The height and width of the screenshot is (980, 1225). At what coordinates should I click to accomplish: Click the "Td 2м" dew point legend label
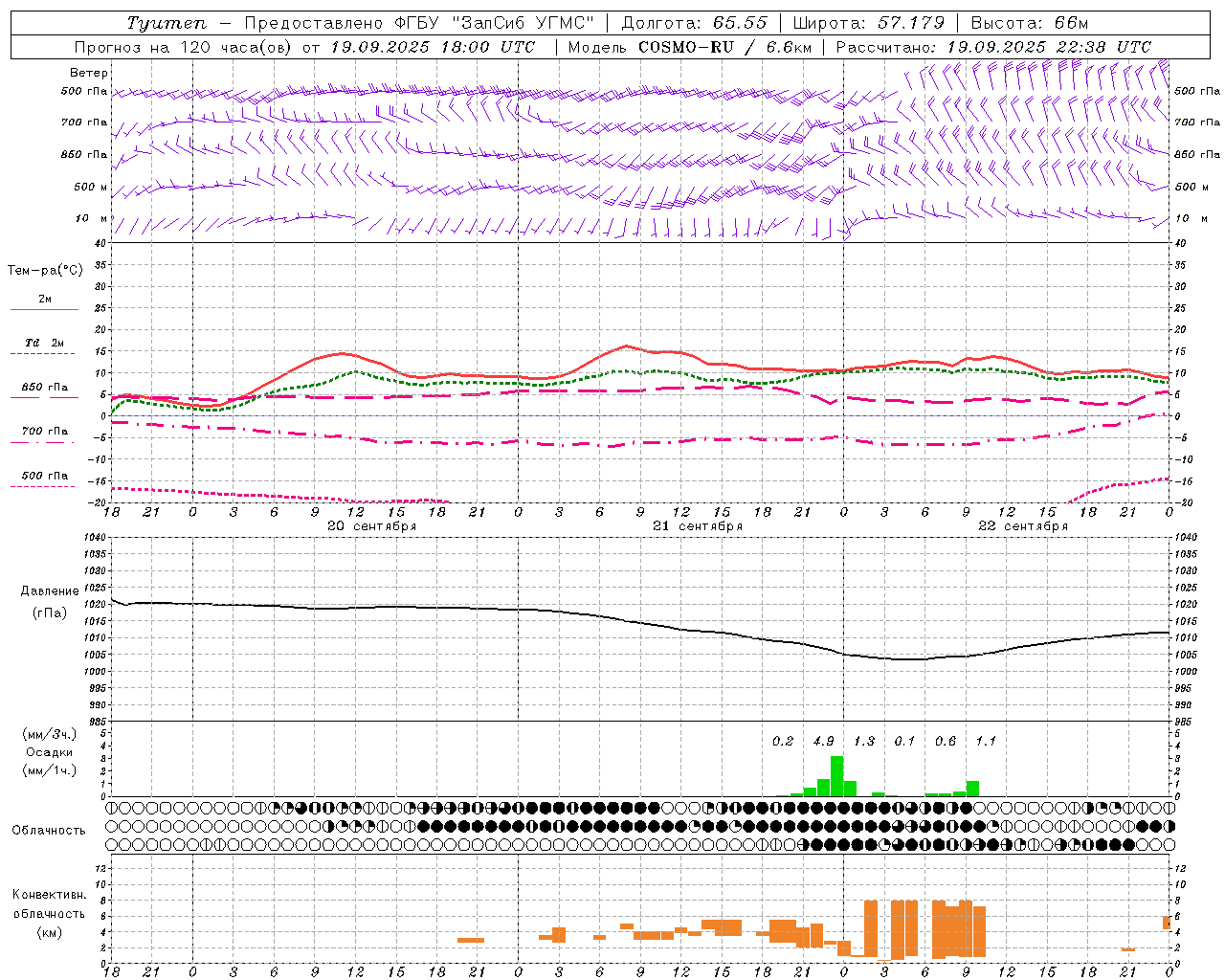tap(45, 343)
